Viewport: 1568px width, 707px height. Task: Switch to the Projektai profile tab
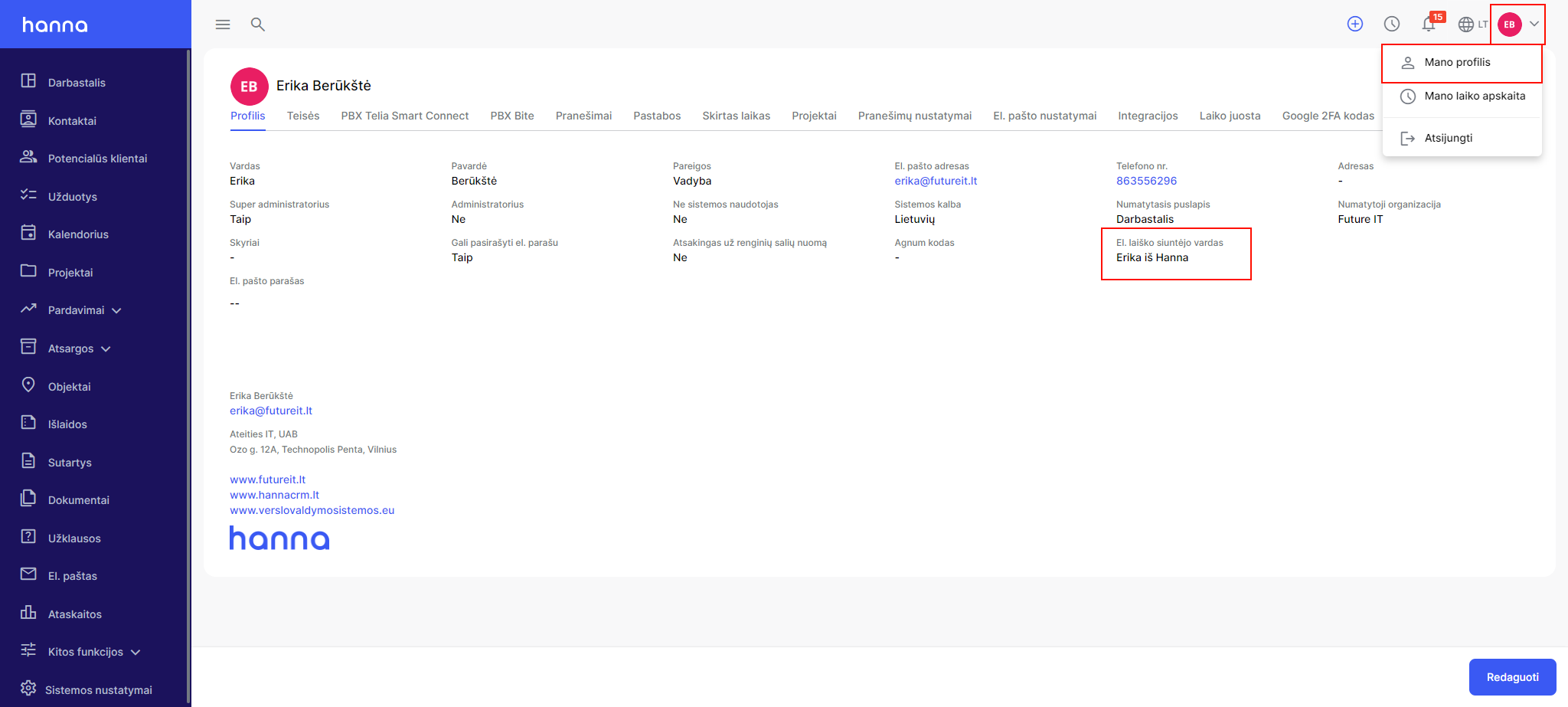tap(814, 116)
